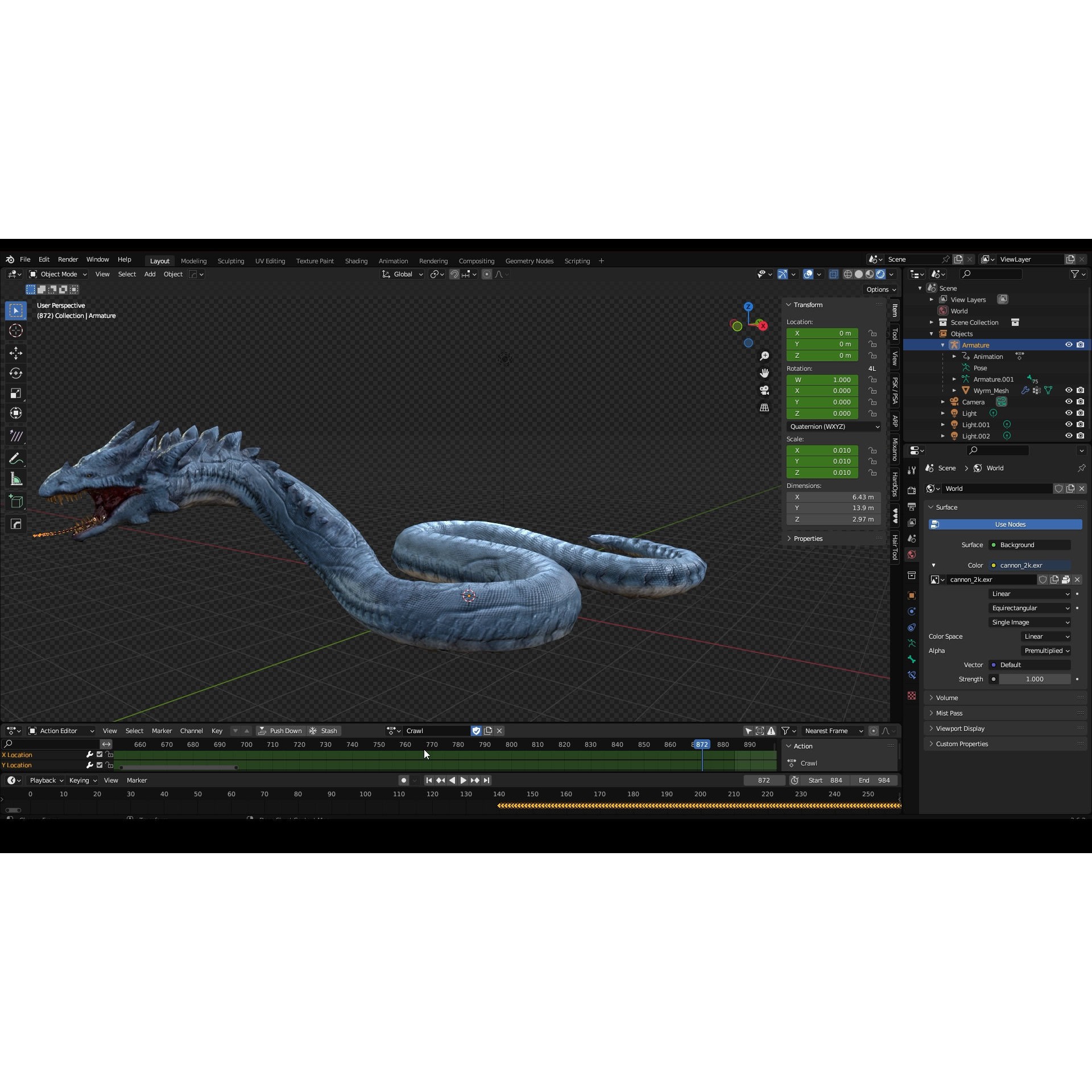1092x1092 pixels.
Task: Select the Cursor tool below the select box
Action: (16, 330)
